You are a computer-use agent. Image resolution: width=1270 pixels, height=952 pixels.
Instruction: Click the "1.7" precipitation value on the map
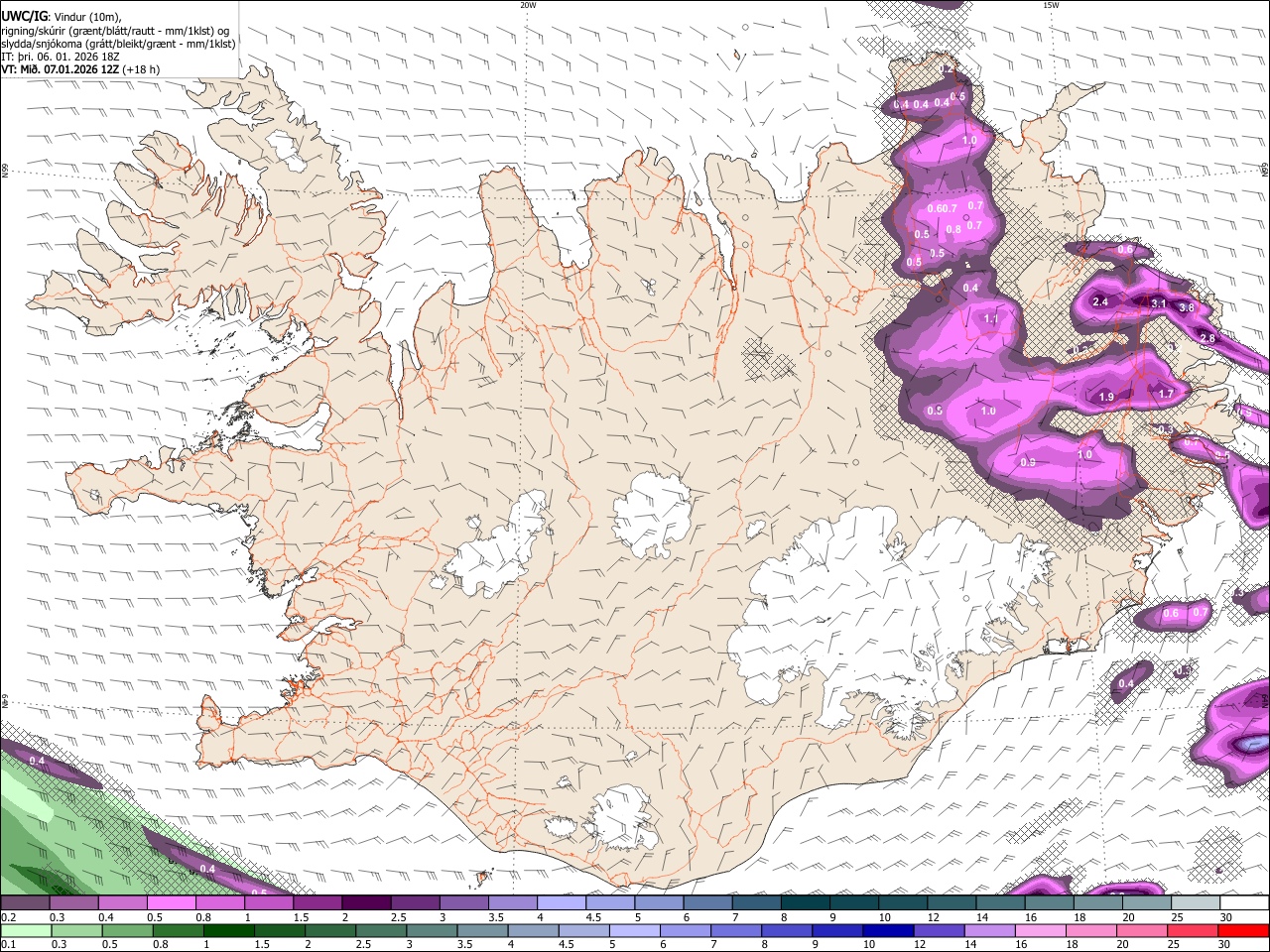tap(1166, 394)
